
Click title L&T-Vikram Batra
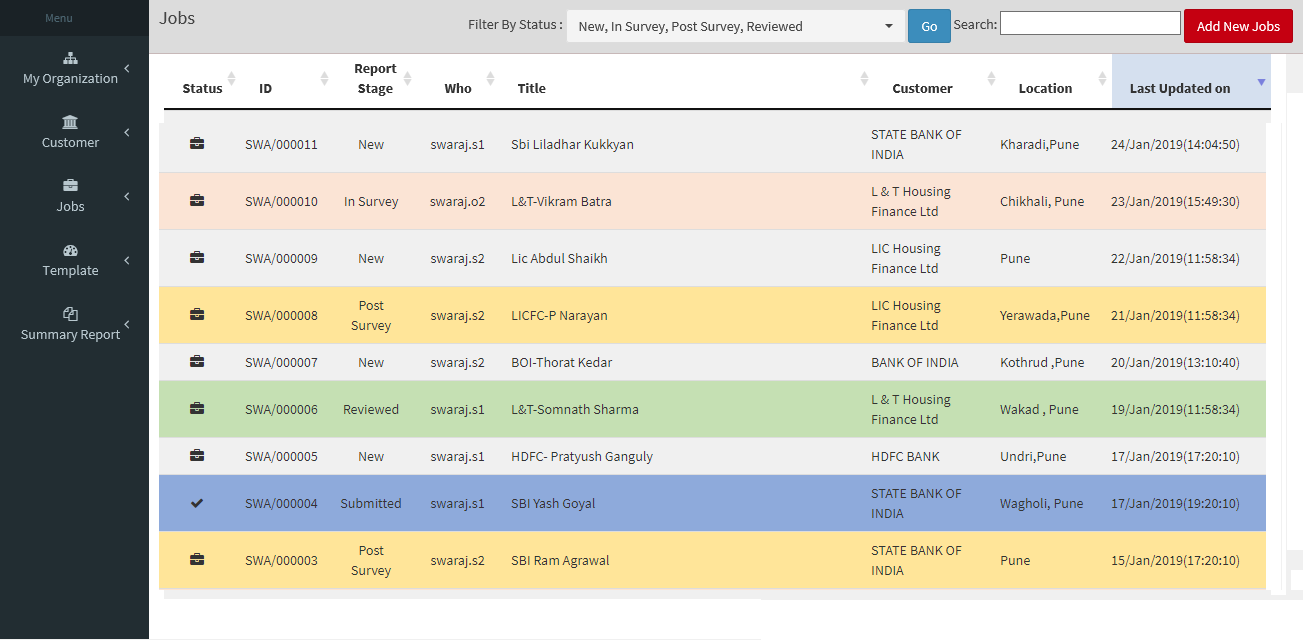coord(561,201)
